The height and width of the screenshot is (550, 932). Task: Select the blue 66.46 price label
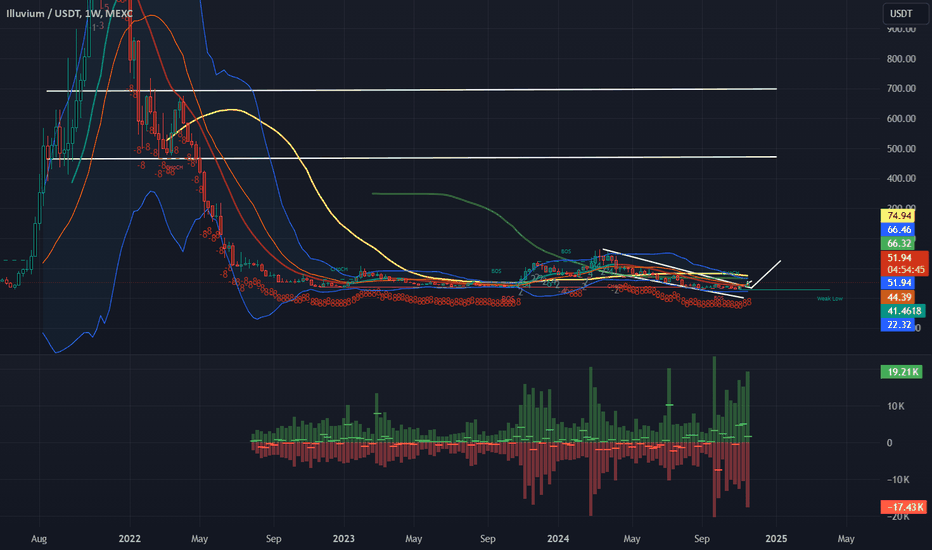[x=898, y=230]
